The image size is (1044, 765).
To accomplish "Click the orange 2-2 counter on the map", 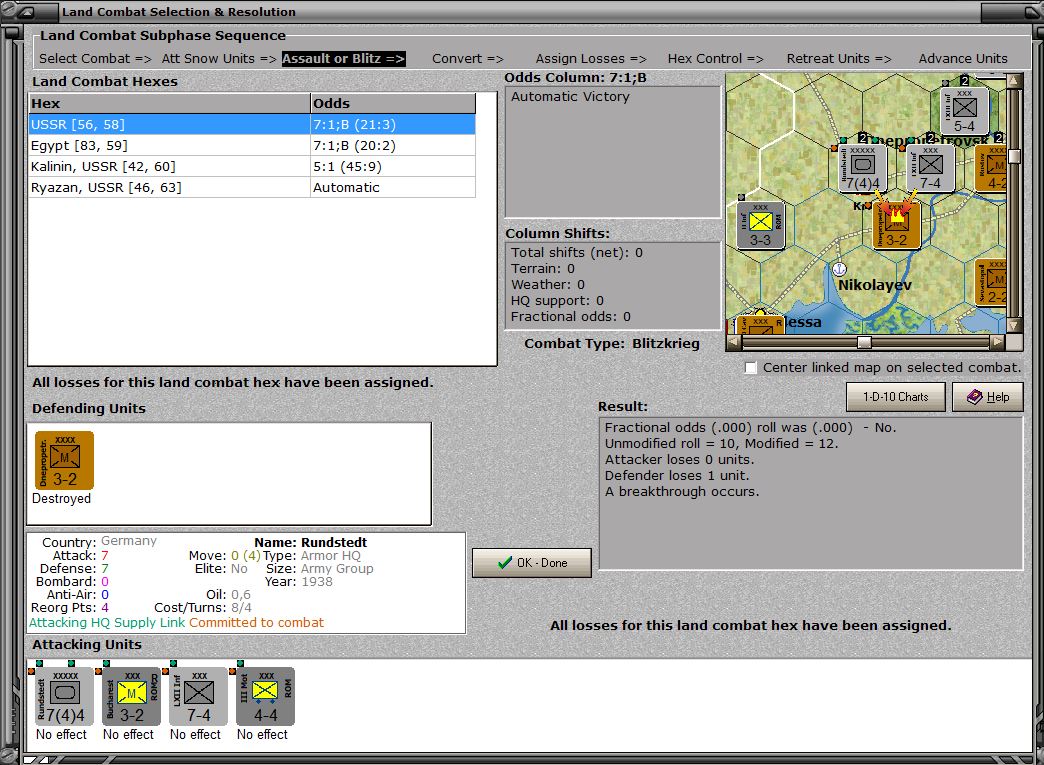I will coord(991,282).
